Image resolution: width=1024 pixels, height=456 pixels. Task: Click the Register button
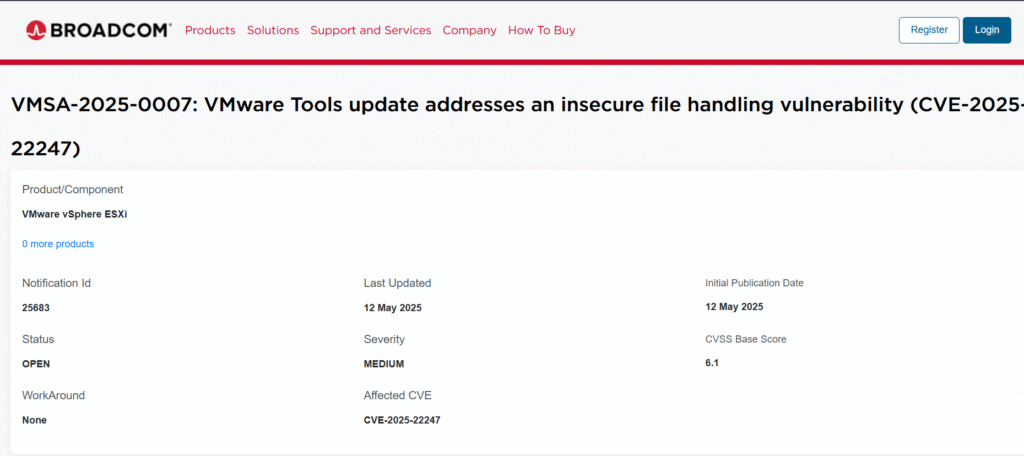pos(929,30)
